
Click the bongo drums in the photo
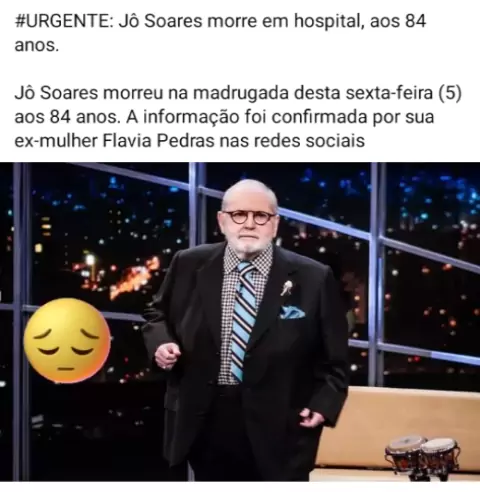point(423,456)
